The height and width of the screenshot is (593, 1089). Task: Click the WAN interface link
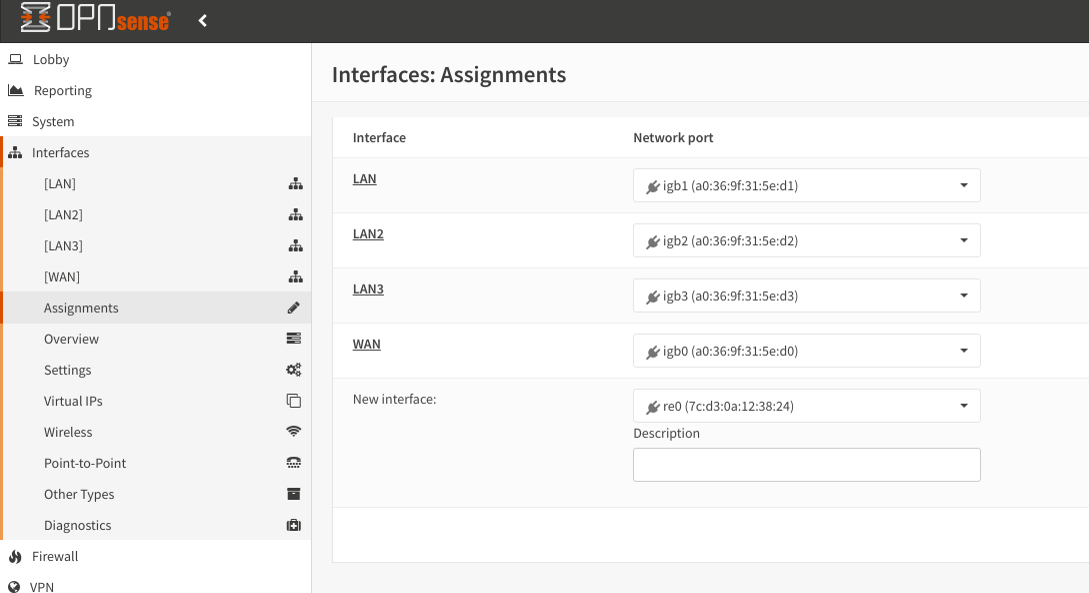[x=367, y=344]
